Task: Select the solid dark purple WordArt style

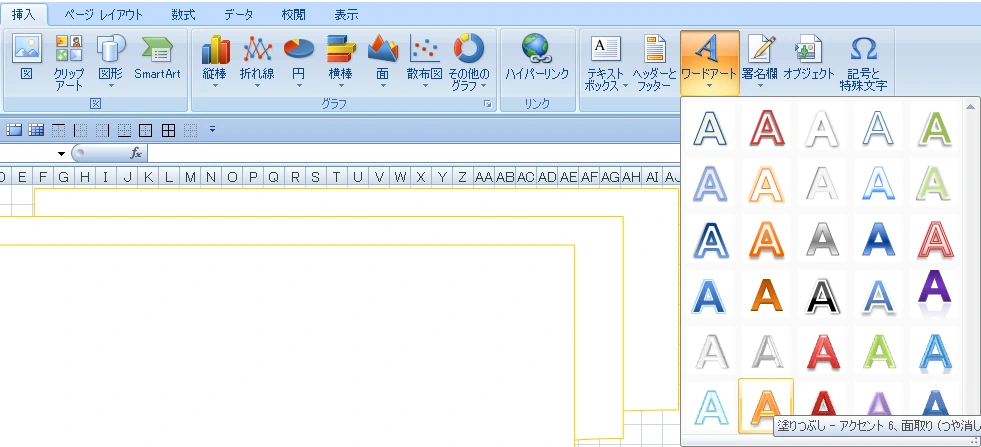Action: click(933, 289)
